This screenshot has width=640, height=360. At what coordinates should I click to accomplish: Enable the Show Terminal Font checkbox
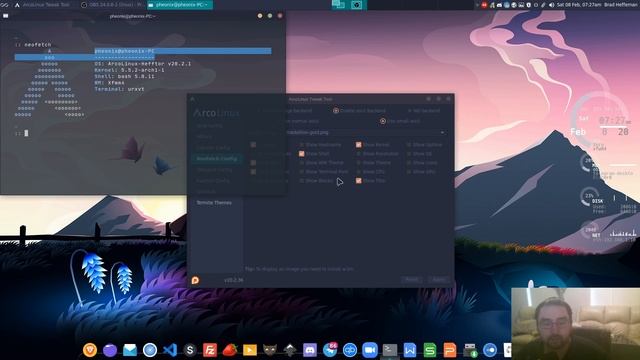tap(301, 171)
